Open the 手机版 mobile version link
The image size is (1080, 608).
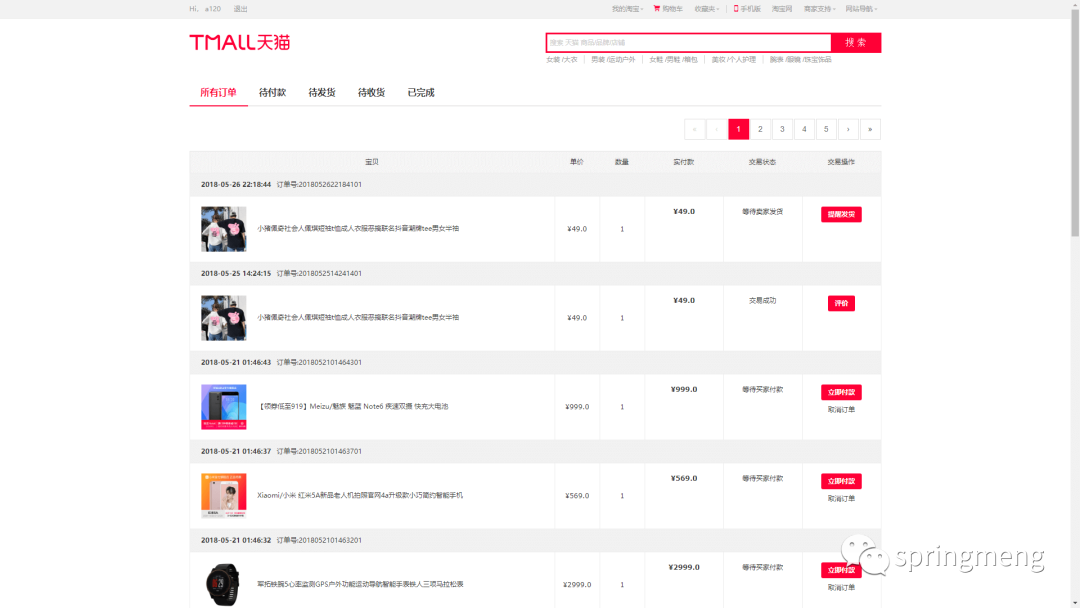(747, 9)
